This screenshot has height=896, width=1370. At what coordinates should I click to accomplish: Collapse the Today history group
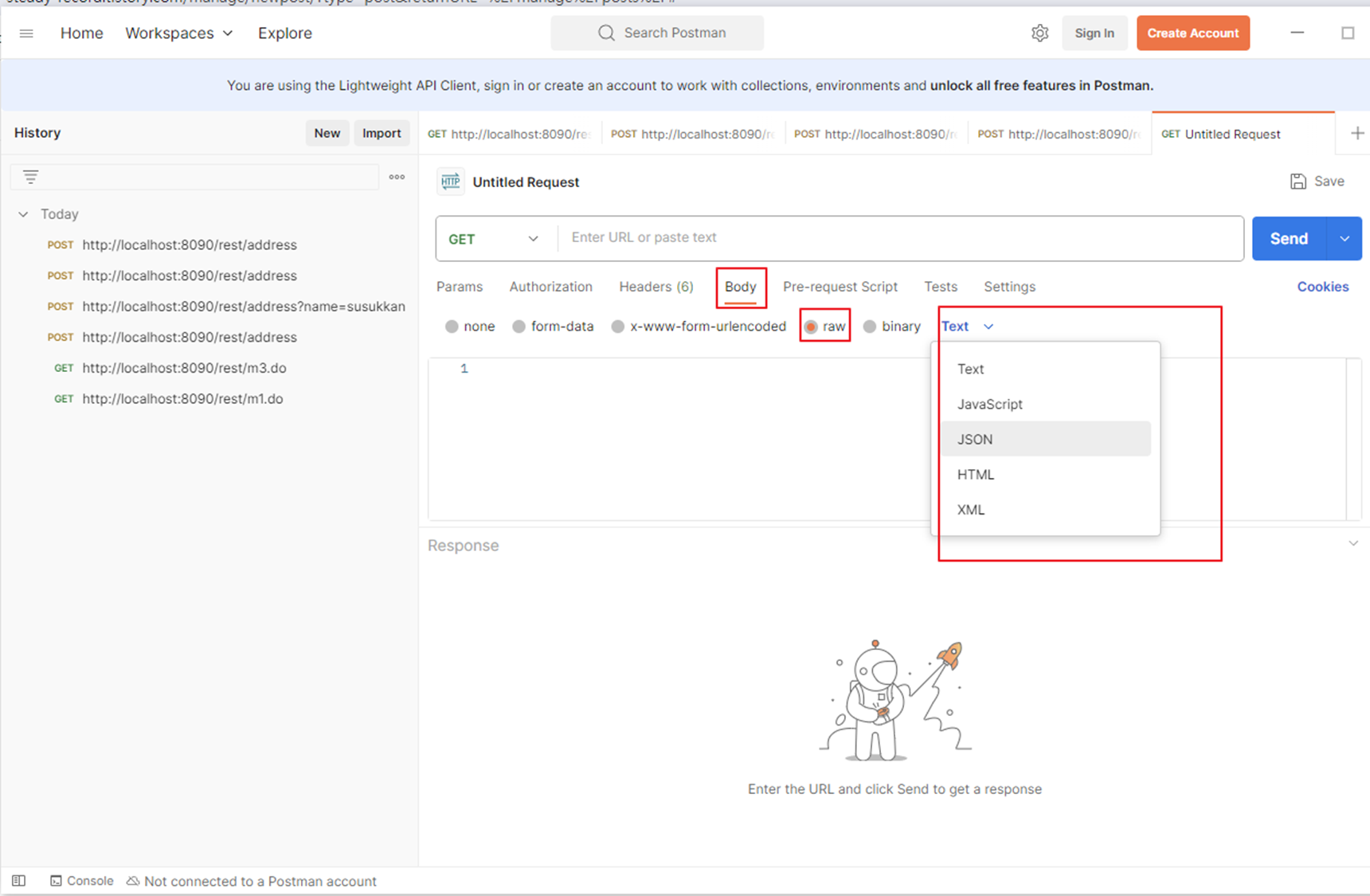pyautogui.click(x=23, y=214)
